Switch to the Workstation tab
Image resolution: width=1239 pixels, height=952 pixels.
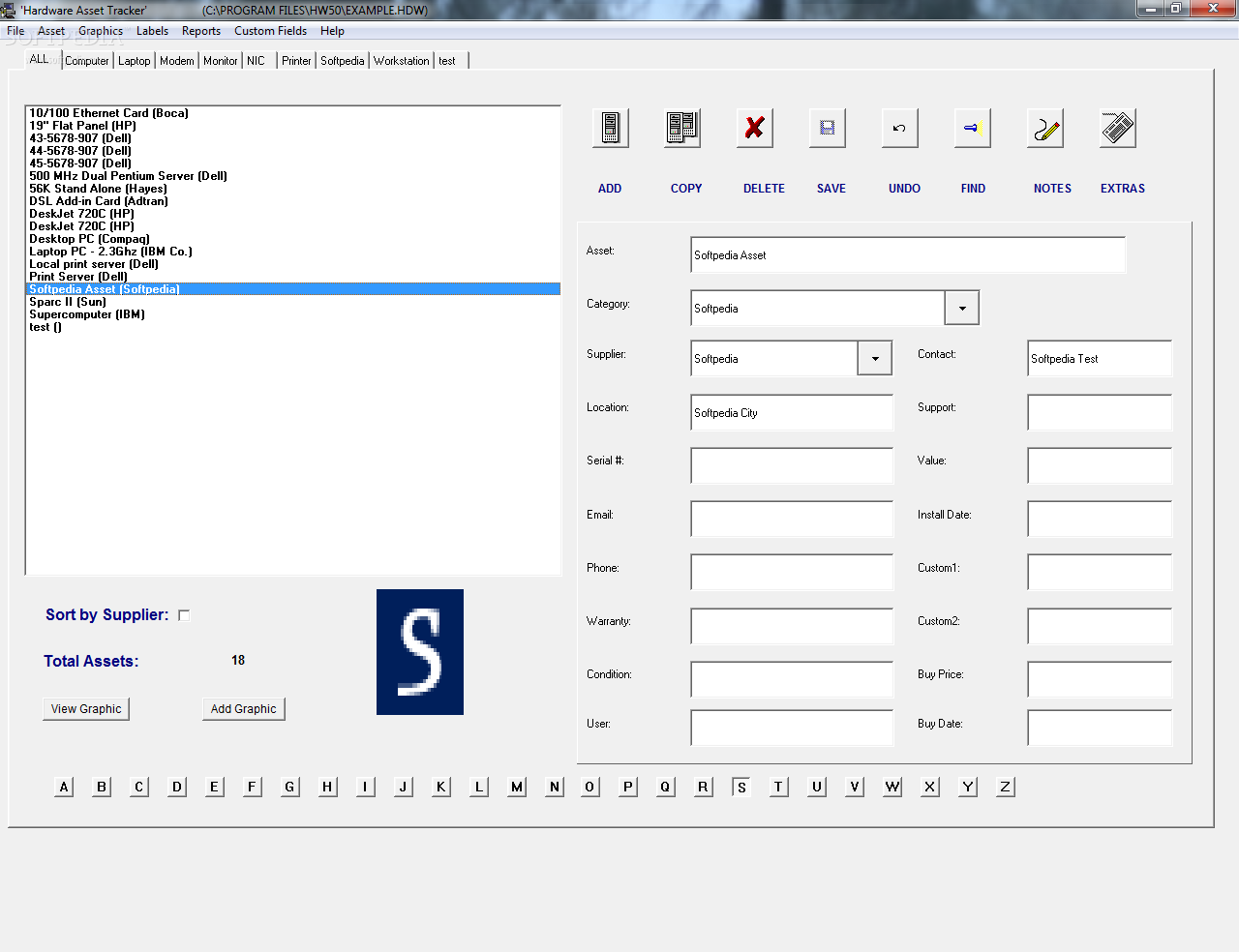pos(402,61)
